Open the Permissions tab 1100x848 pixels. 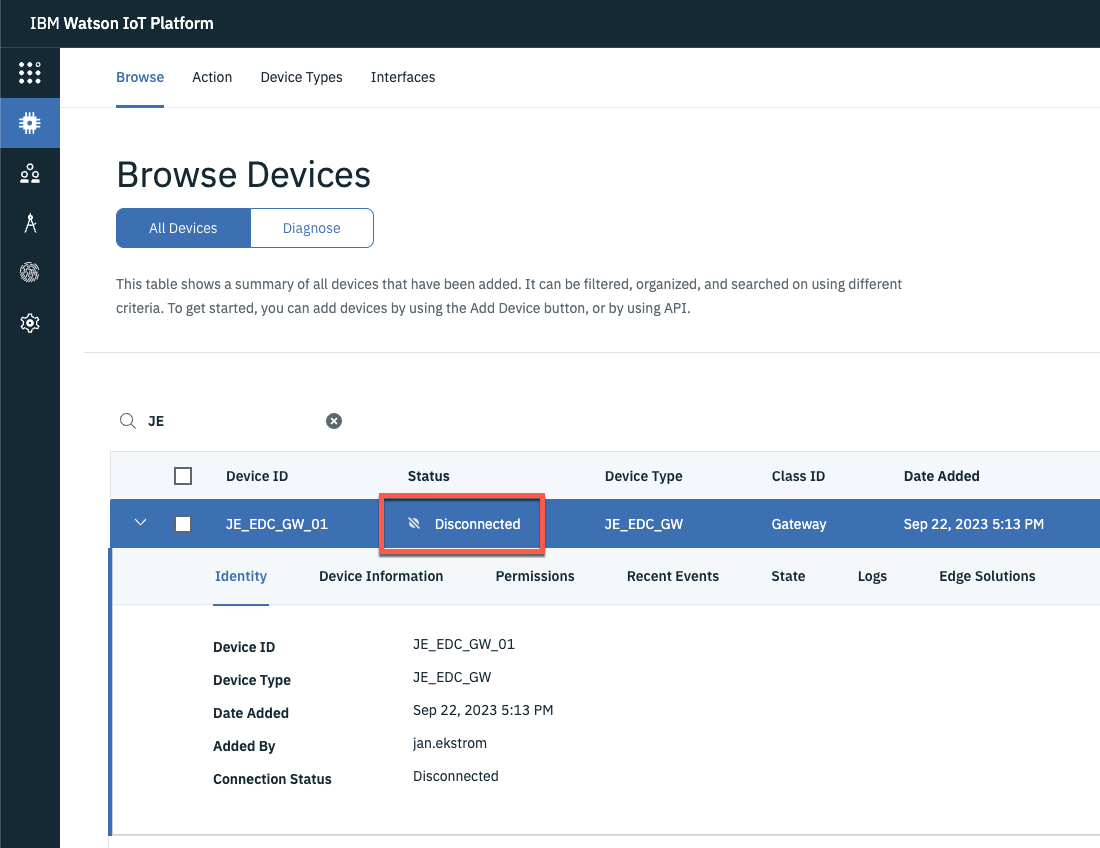point(535,576)
